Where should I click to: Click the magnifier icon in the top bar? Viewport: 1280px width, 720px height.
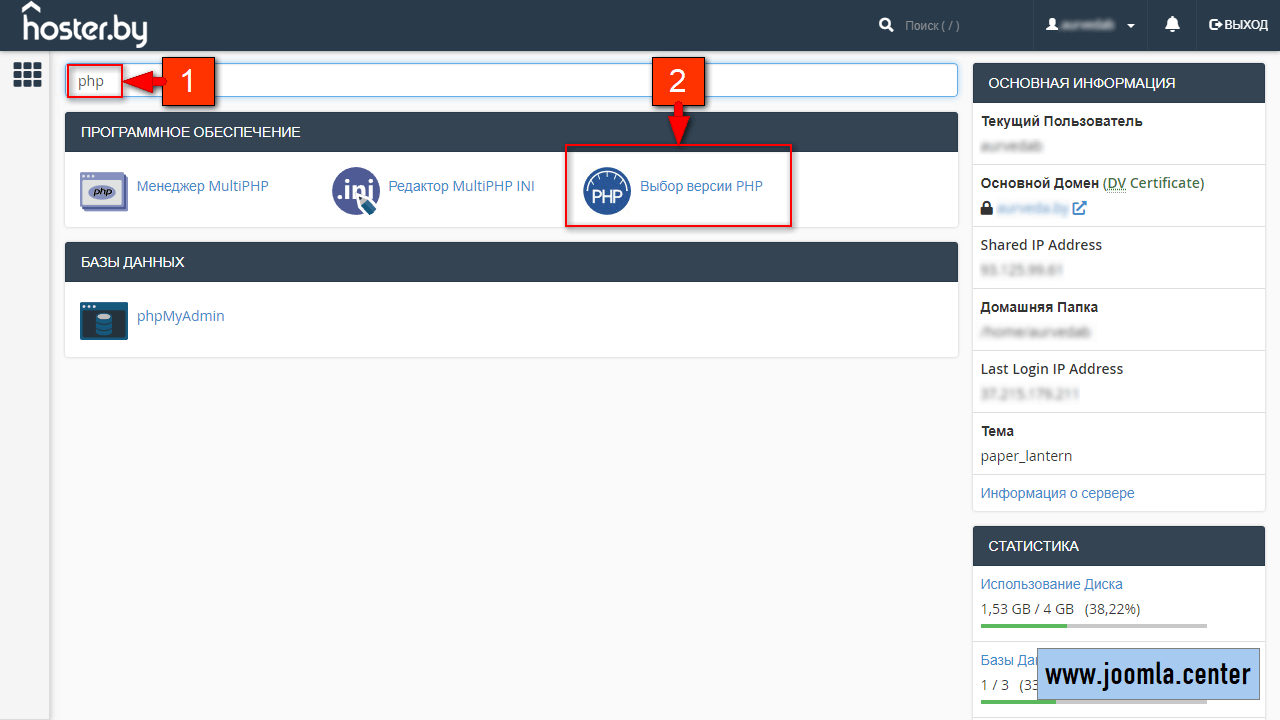886,25
